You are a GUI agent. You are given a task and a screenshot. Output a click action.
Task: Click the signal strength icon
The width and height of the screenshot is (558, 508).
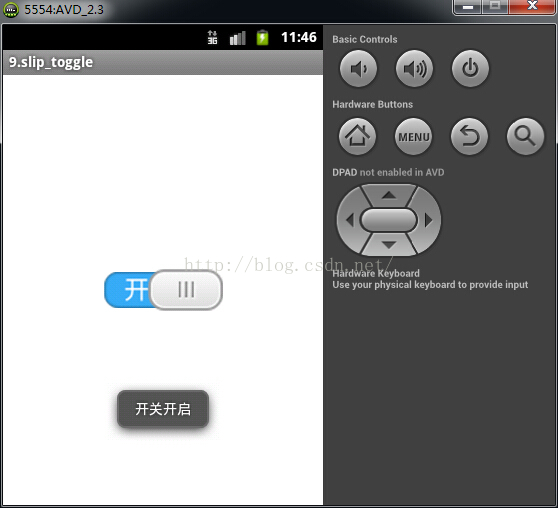(x=237, y=38)
